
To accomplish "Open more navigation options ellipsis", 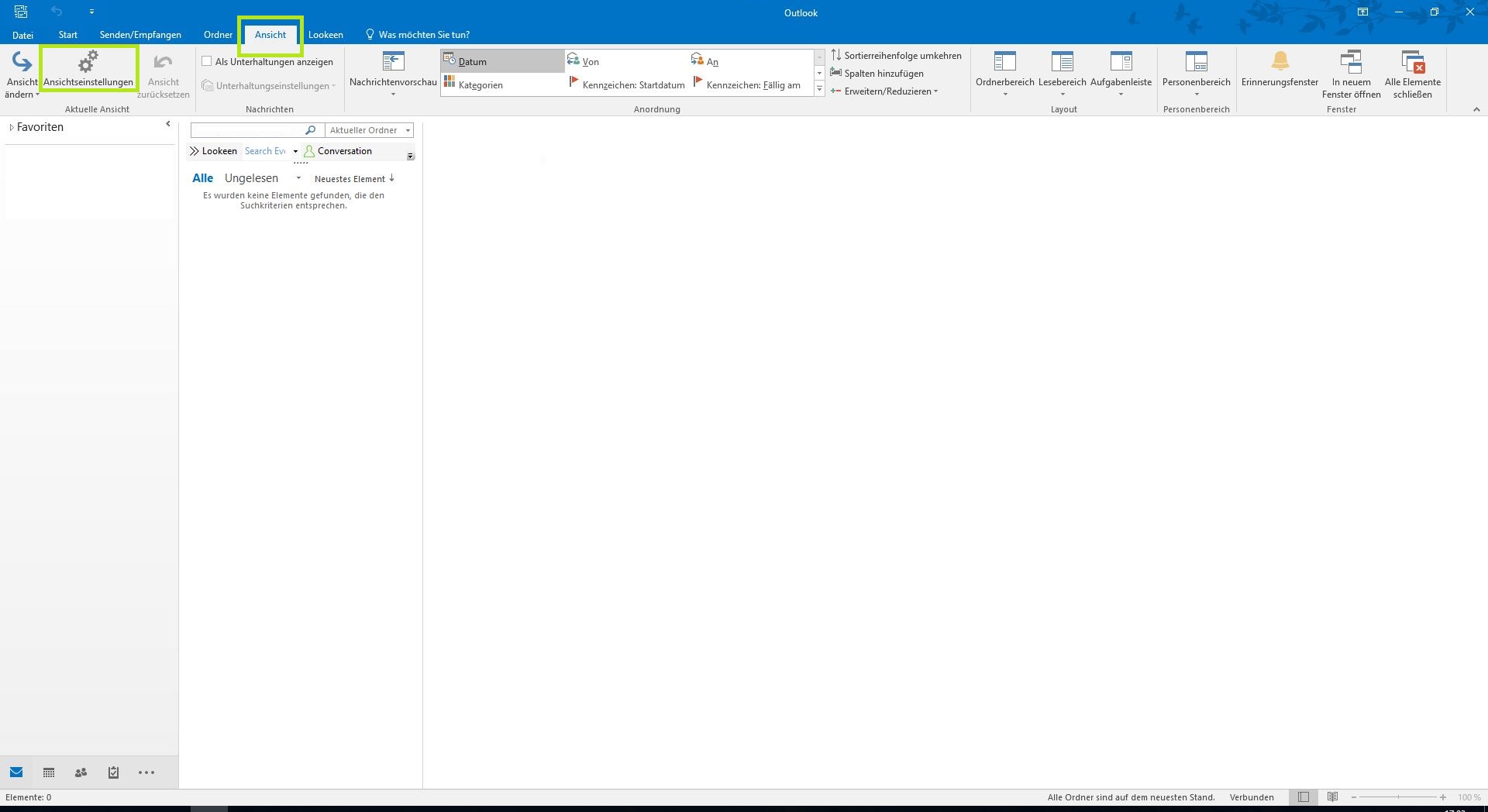I will [x=146, y=772].
